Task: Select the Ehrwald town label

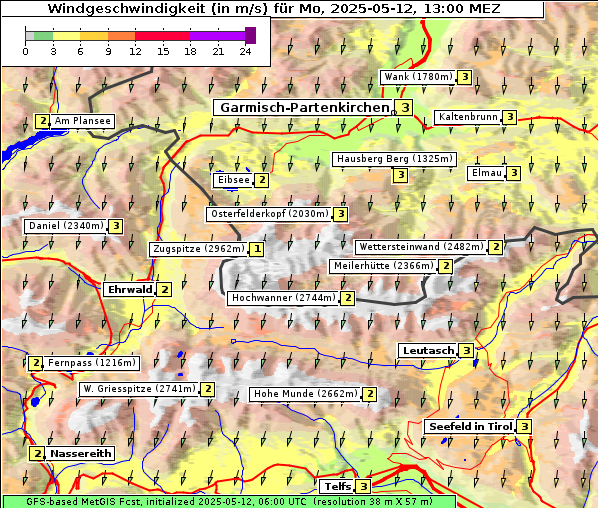Action: point(130,289)
